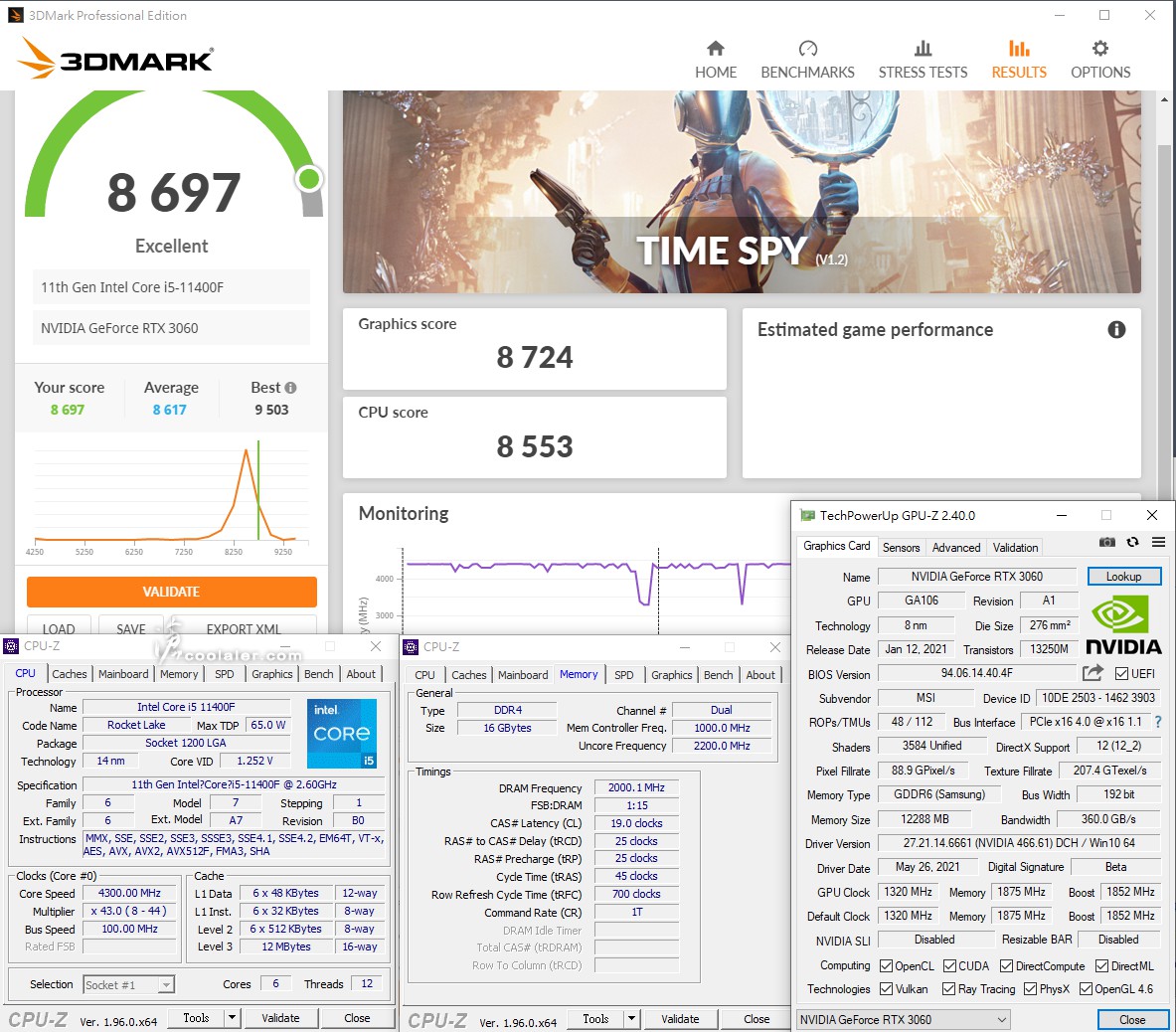Toggle the Vulkan checkbox
The width and height of the screenshot is (1176, 1032).
(x=886, y=989)
